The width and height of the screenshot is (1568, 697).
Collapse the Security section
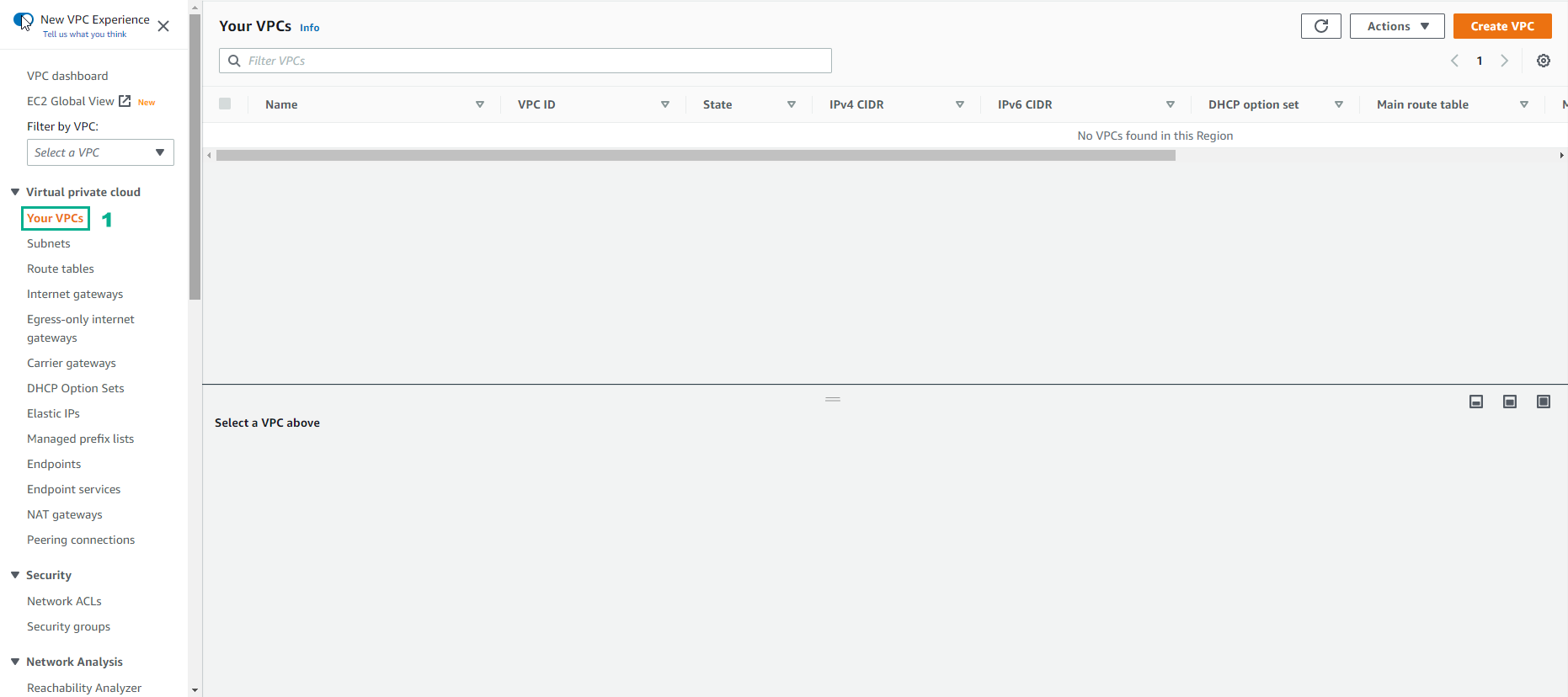tap(15, 575)
